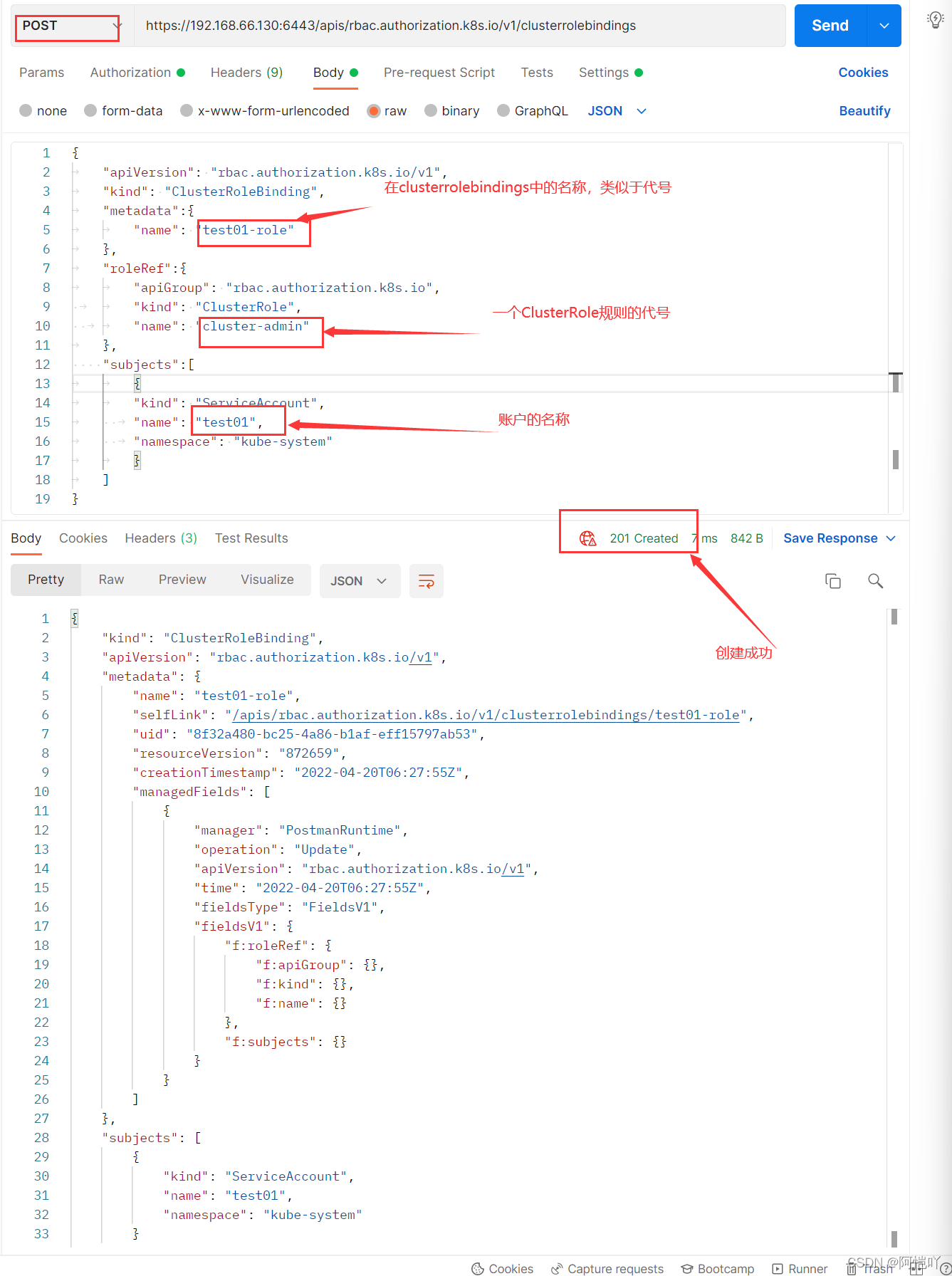Click the uid value in response
The width and height of the screenshot is (952, 1276).
tap(333, 734)
